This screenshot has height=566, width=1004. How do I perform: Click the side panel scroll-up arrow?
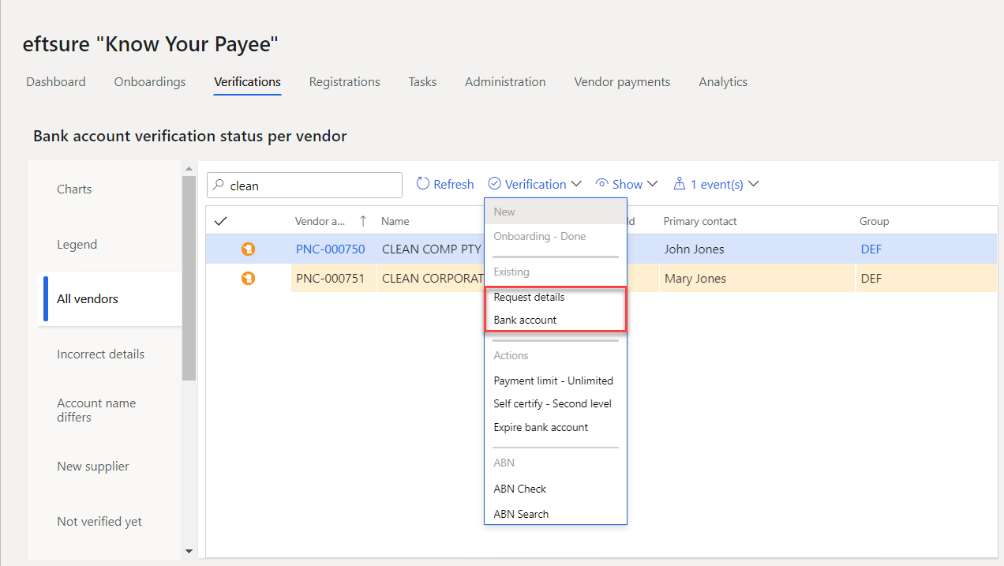pos(189,168)
